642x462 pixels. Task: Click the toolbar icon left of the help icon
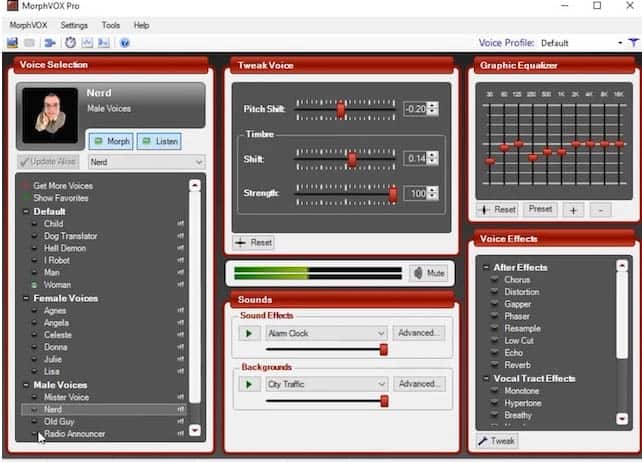(104, 43)
